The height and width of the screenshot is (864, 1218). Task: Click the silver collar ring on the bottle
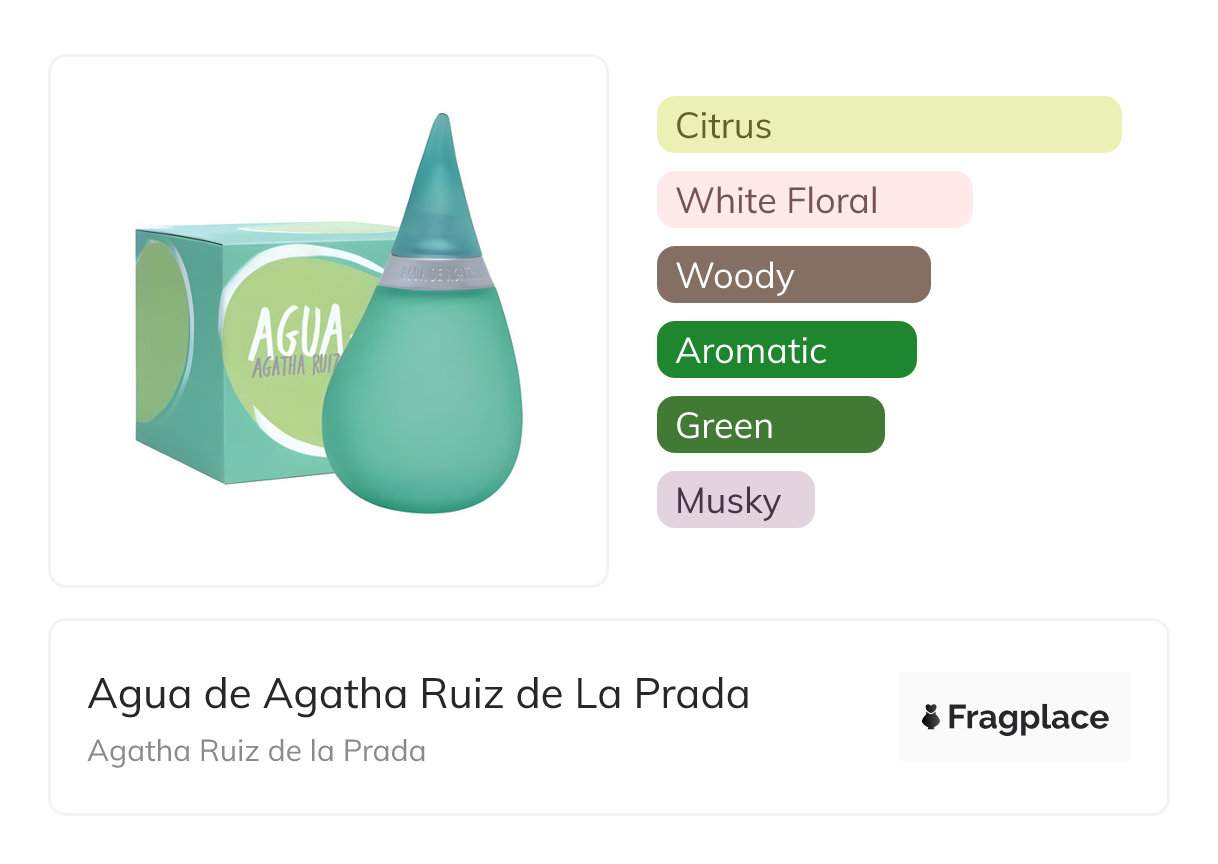[436, 270]
